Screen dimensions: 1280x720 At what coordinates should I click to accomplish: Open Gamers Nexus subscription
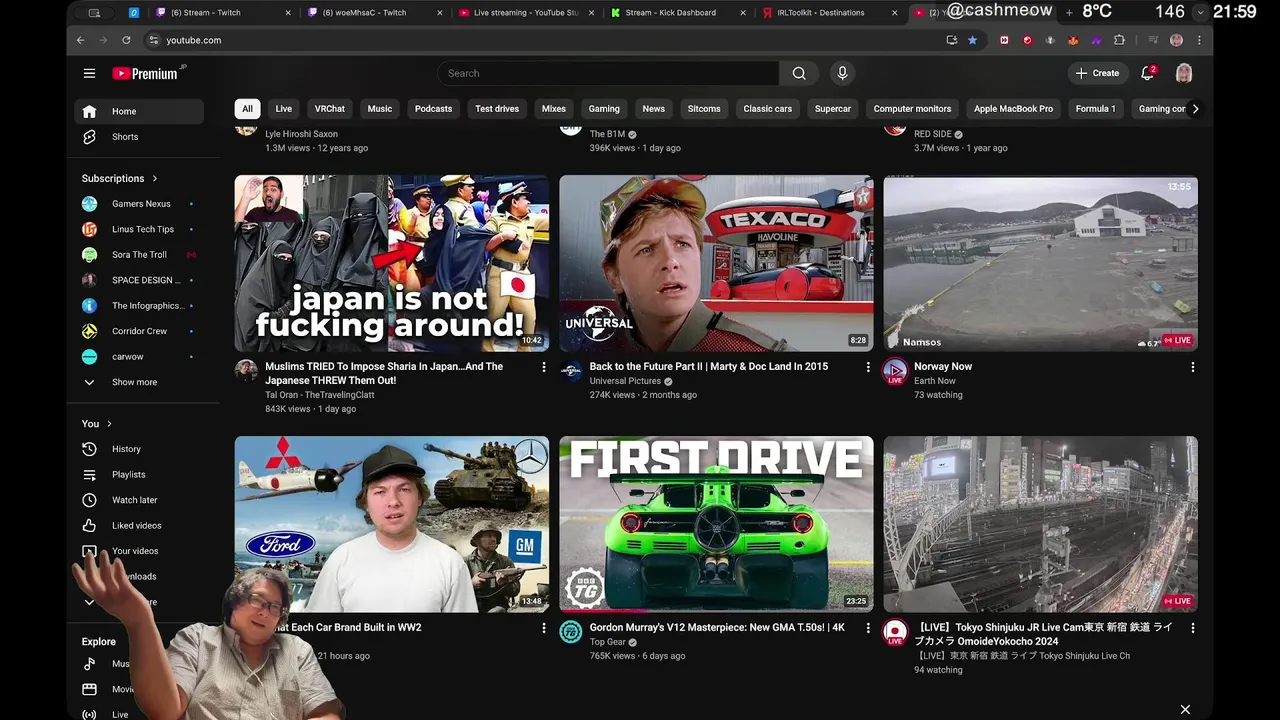(139, 204)
